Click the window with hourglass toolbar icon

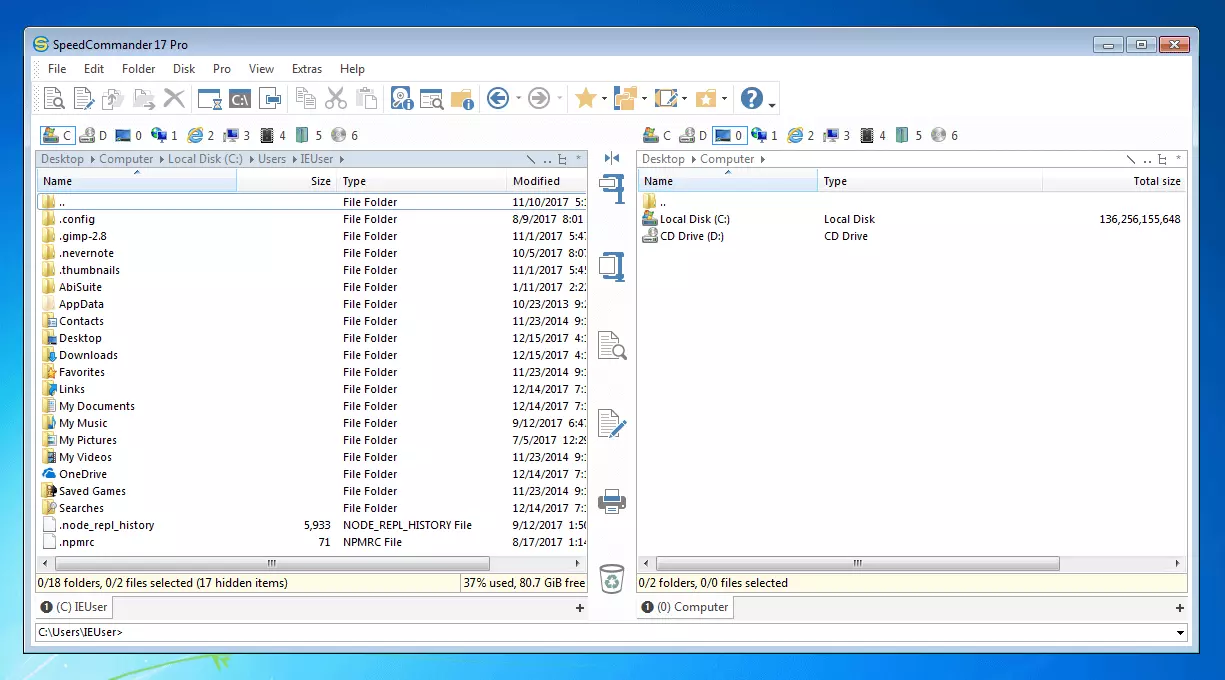click(x=209, y=98)
